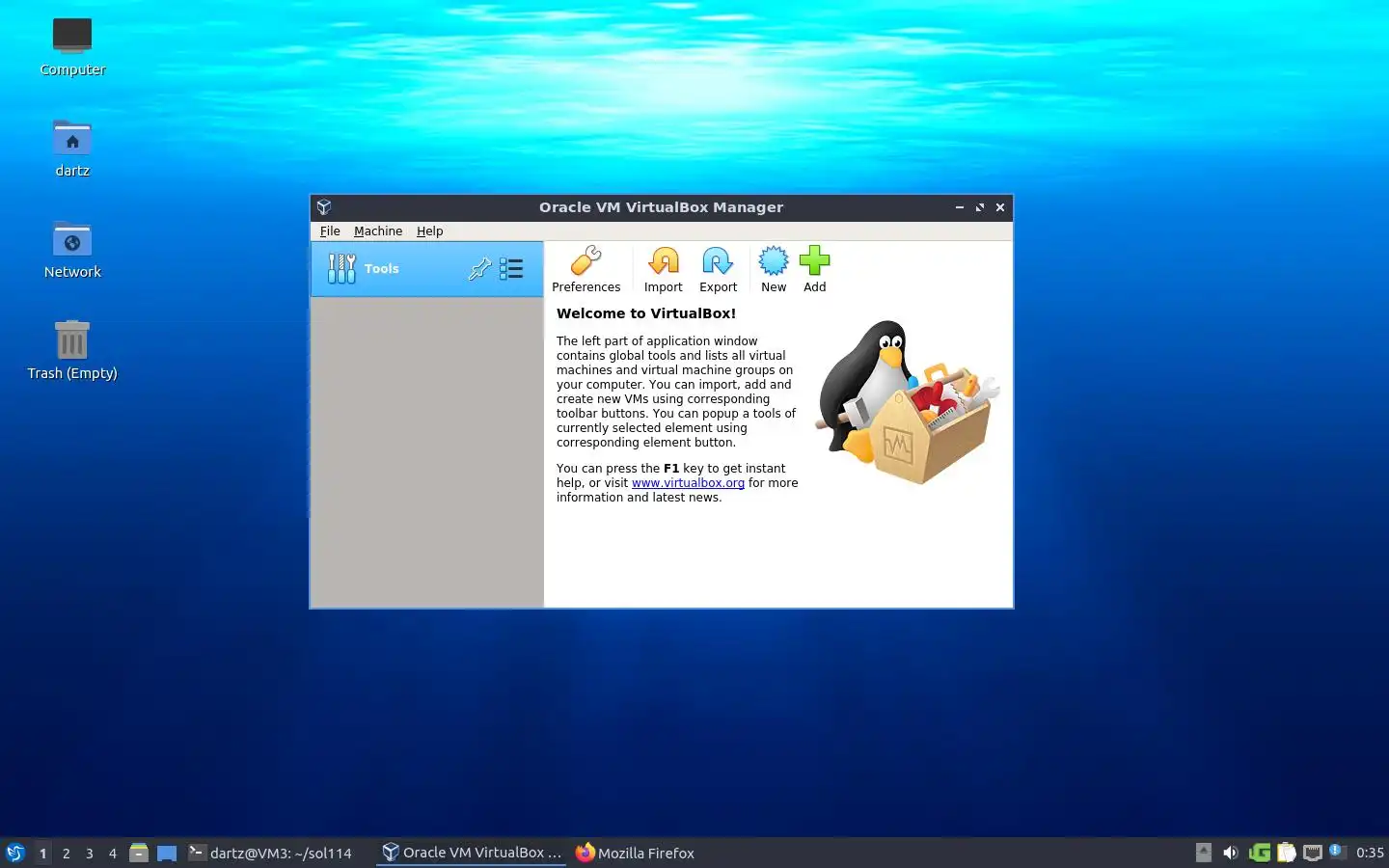Open the Computer desktop icon
Screen dimensions: 1389x868
click(x=72, y=47)
